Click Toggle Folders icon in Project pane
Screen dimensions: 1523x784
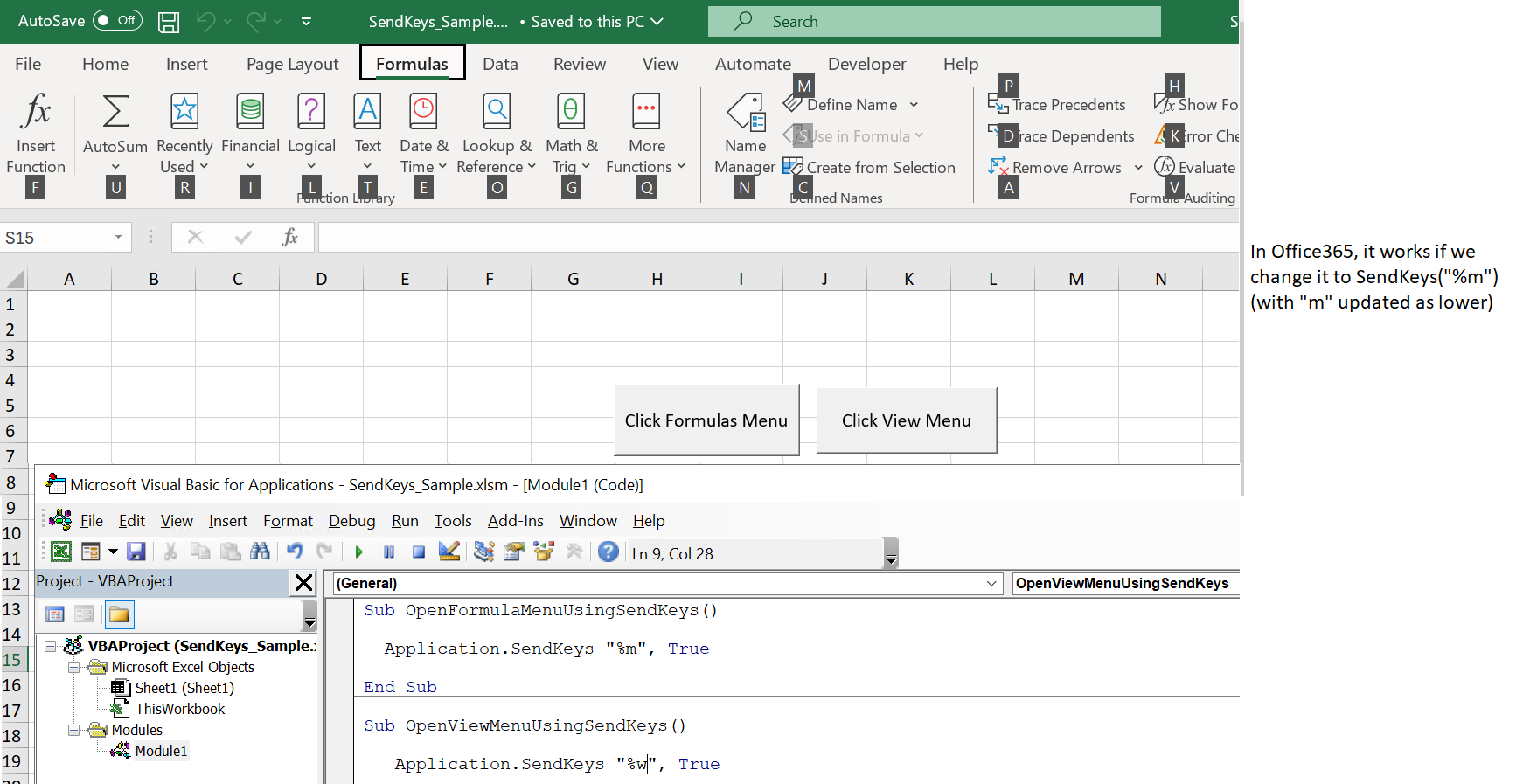pos(119,614)
